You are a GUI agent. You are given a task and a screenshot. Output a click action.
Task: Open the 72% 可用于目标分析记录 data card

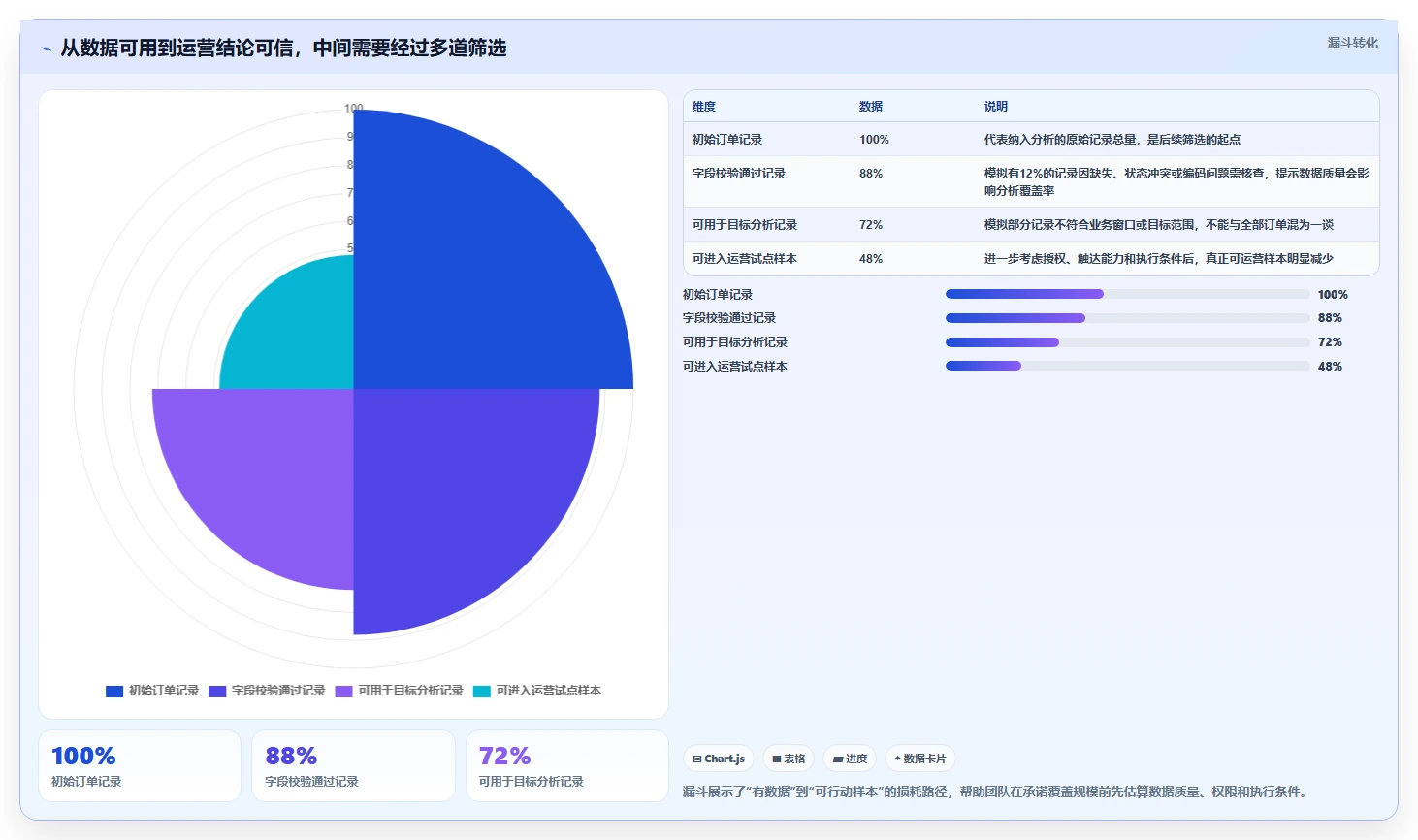coord(567,766)
